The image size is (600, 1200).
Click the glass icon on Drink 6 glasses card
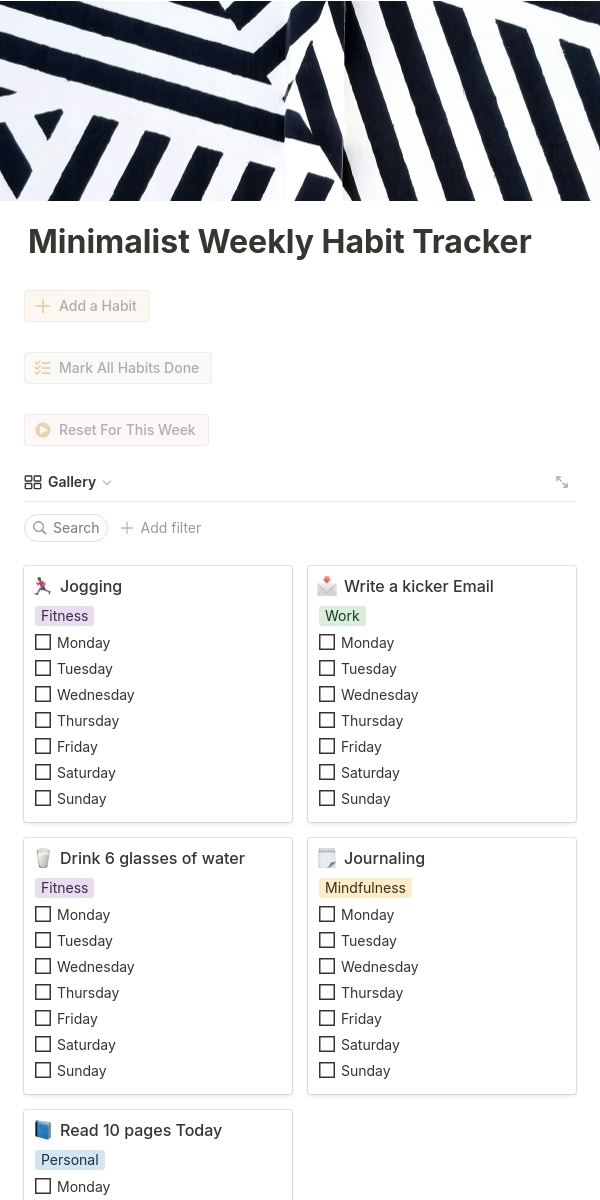coord(42,859)
